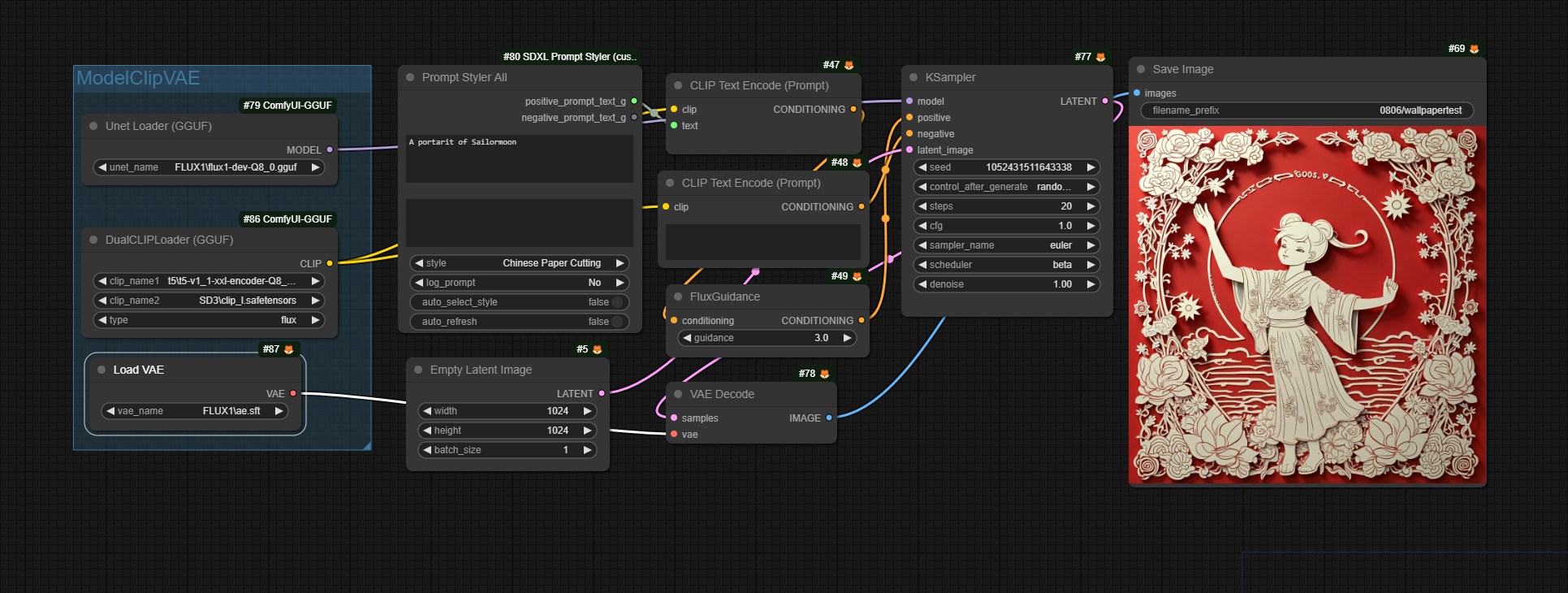Click the text box in CLIP Text Encode #48

pyautogui.click(x=763, y=242)
